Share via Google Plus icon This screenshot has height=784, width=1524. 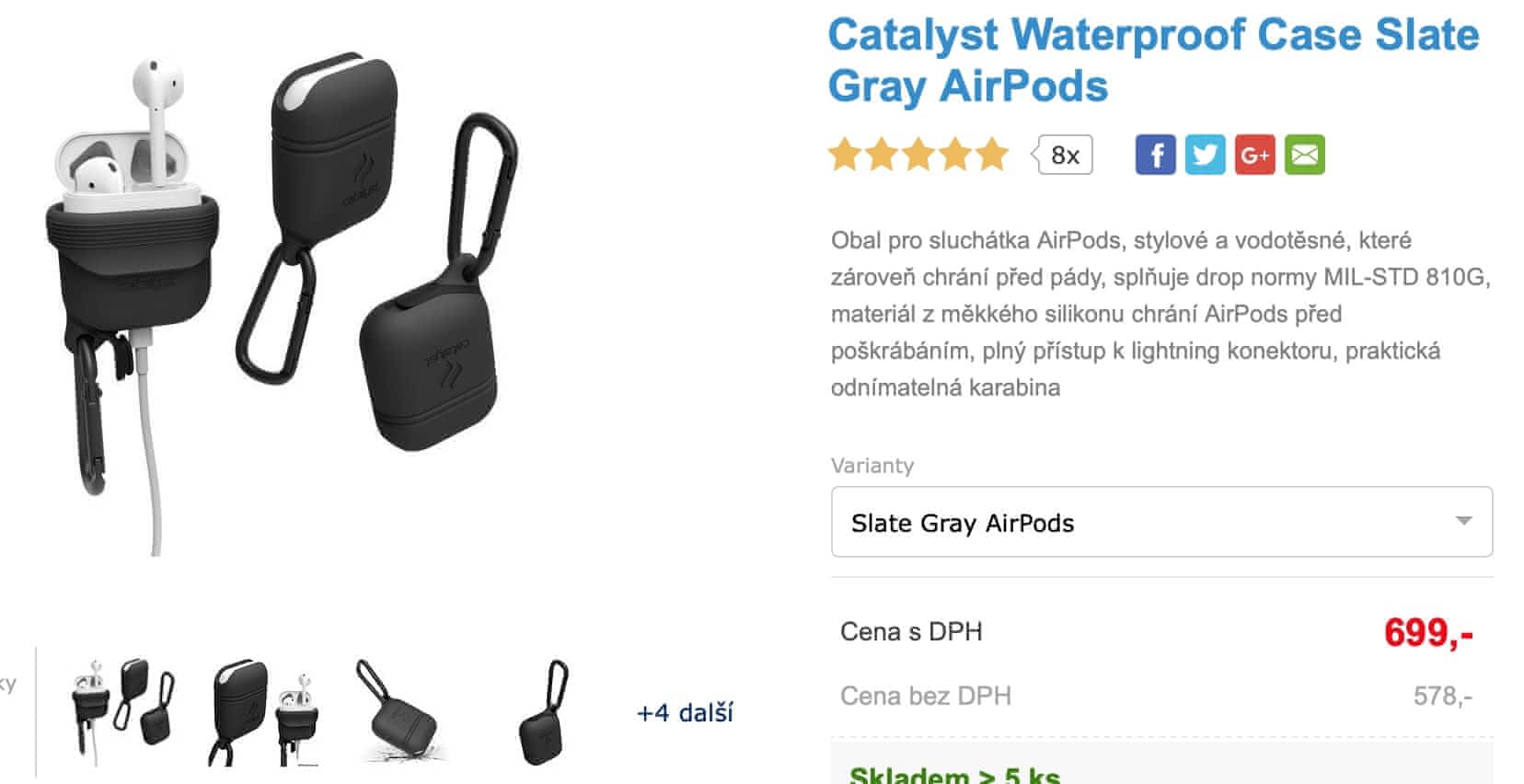tap(1254, 155)
